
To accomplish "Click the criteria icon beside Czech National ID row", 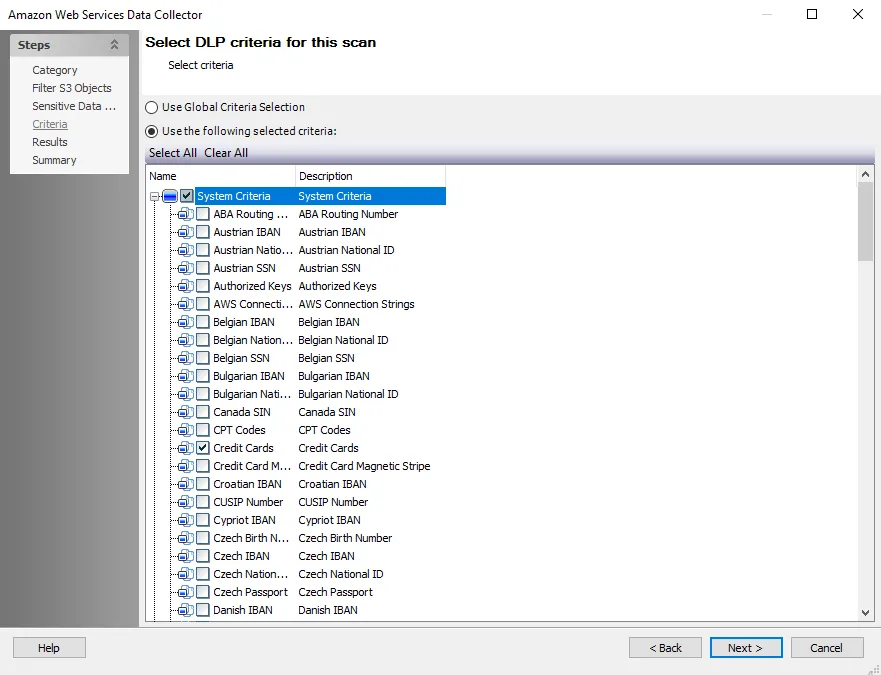I will (185, 574).
